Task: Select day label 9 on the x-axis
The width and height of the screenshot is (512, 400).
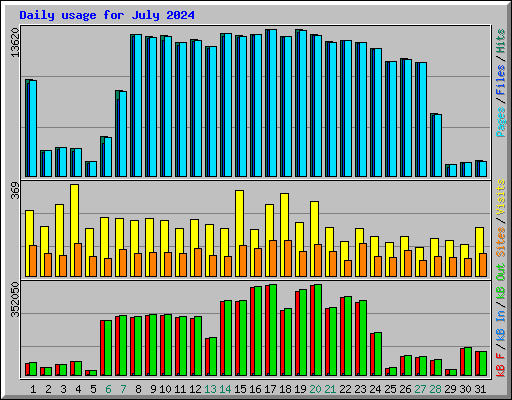Action: pos(153,389)
